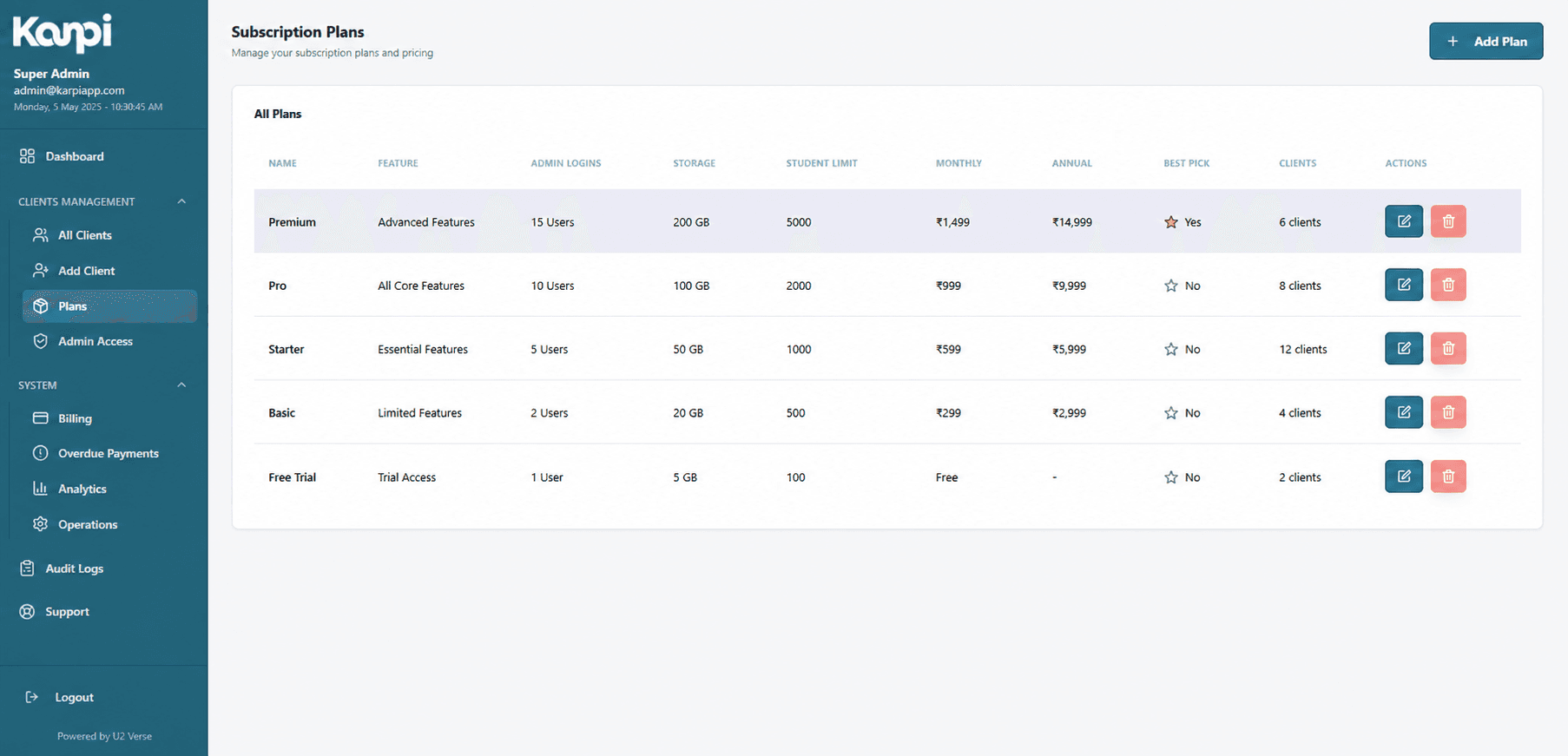Edit the Free Trial plan
This screenshot has width=1568, height=756.
point(1403,477)
